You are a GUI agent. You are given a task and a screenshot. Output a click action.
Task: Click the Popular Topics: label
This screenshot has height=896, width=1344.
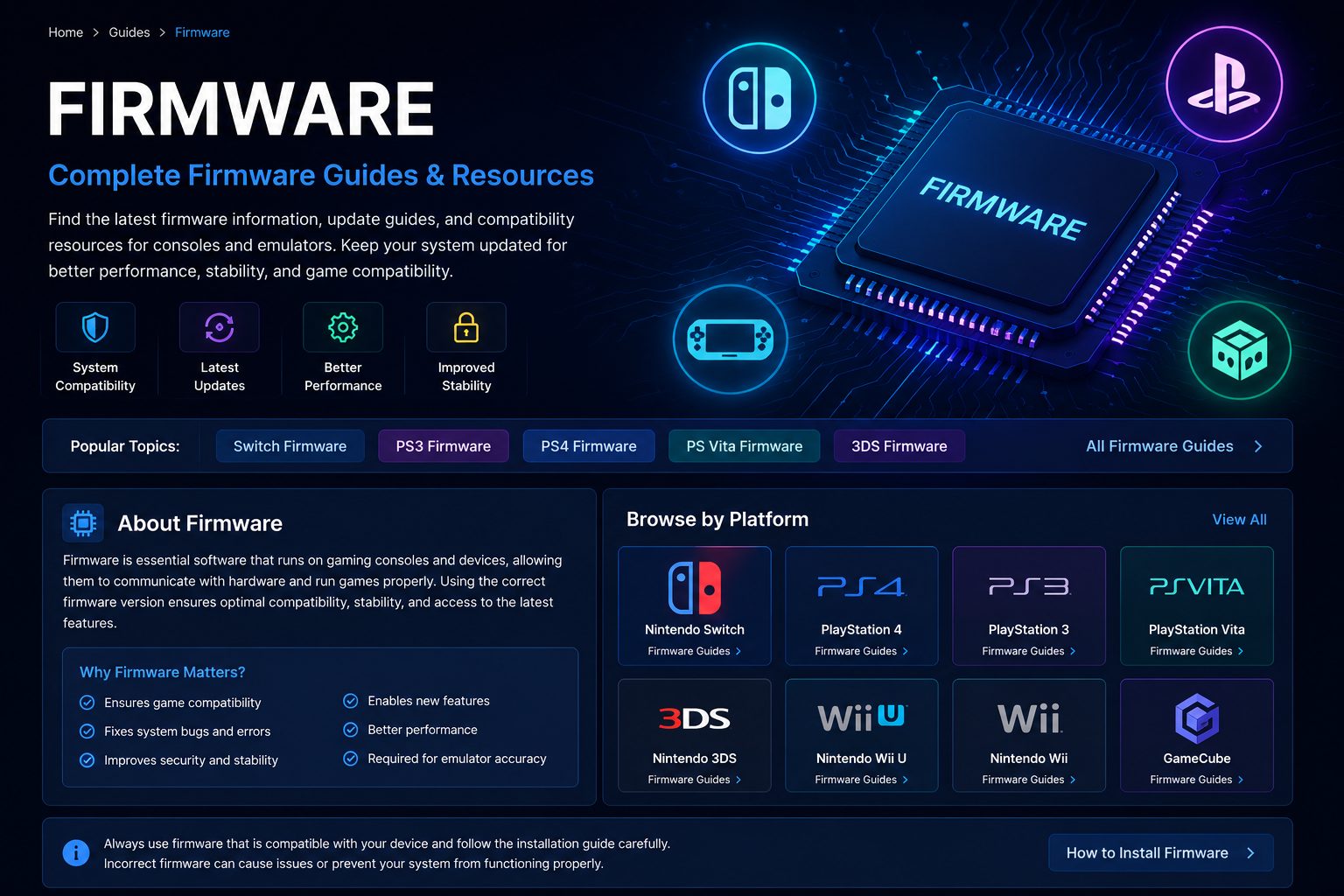[125, 446]
